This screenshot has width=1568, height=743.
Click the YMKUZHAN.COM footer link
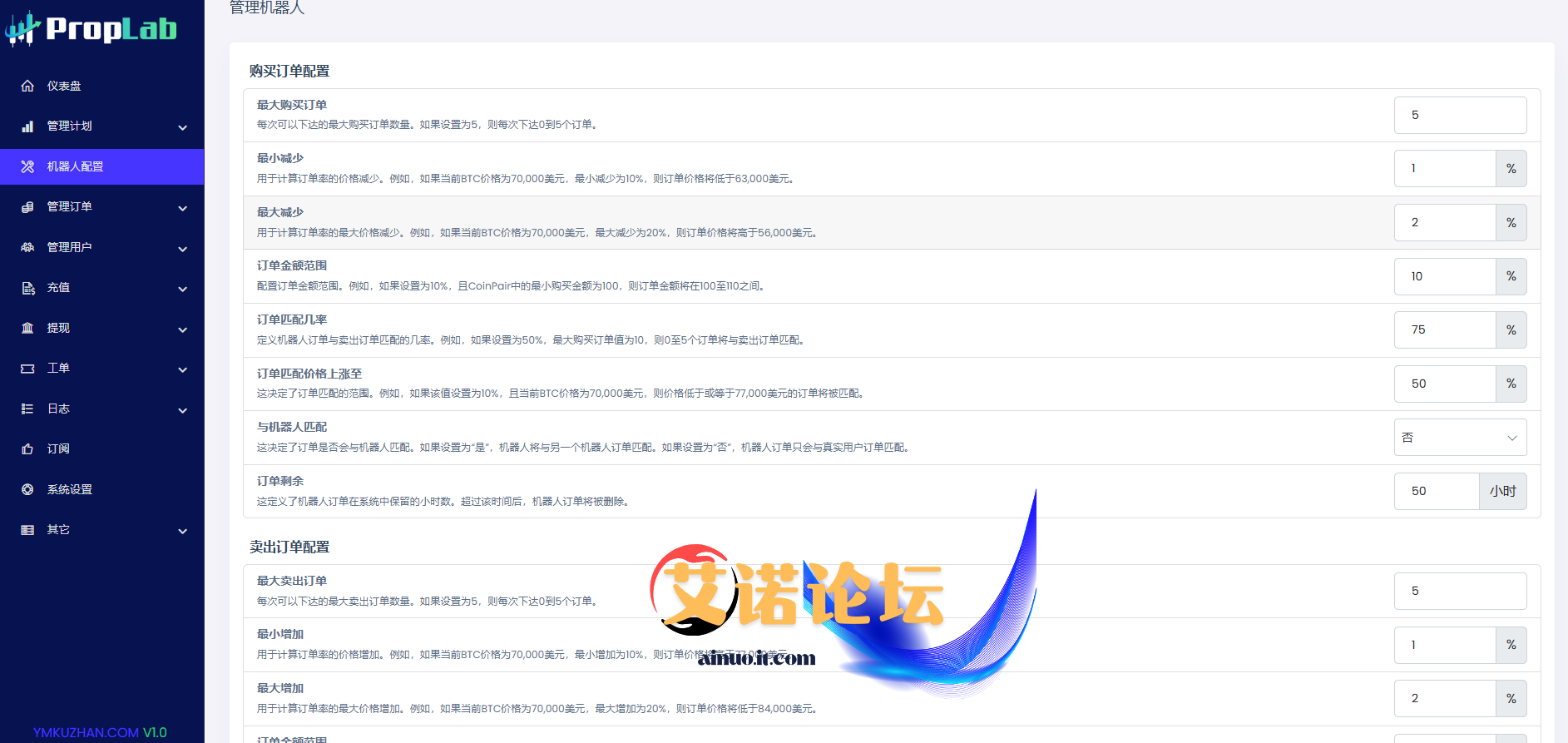coord(86,732)
